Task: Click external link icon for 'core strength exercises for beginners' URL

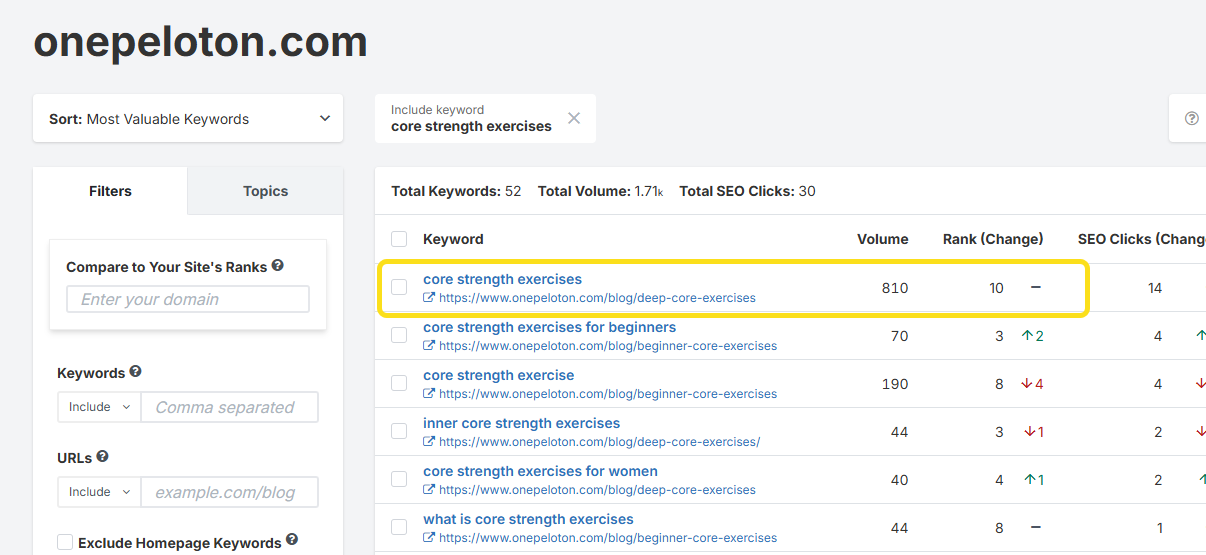Action: pyautogui.click(x=429, y=346)
